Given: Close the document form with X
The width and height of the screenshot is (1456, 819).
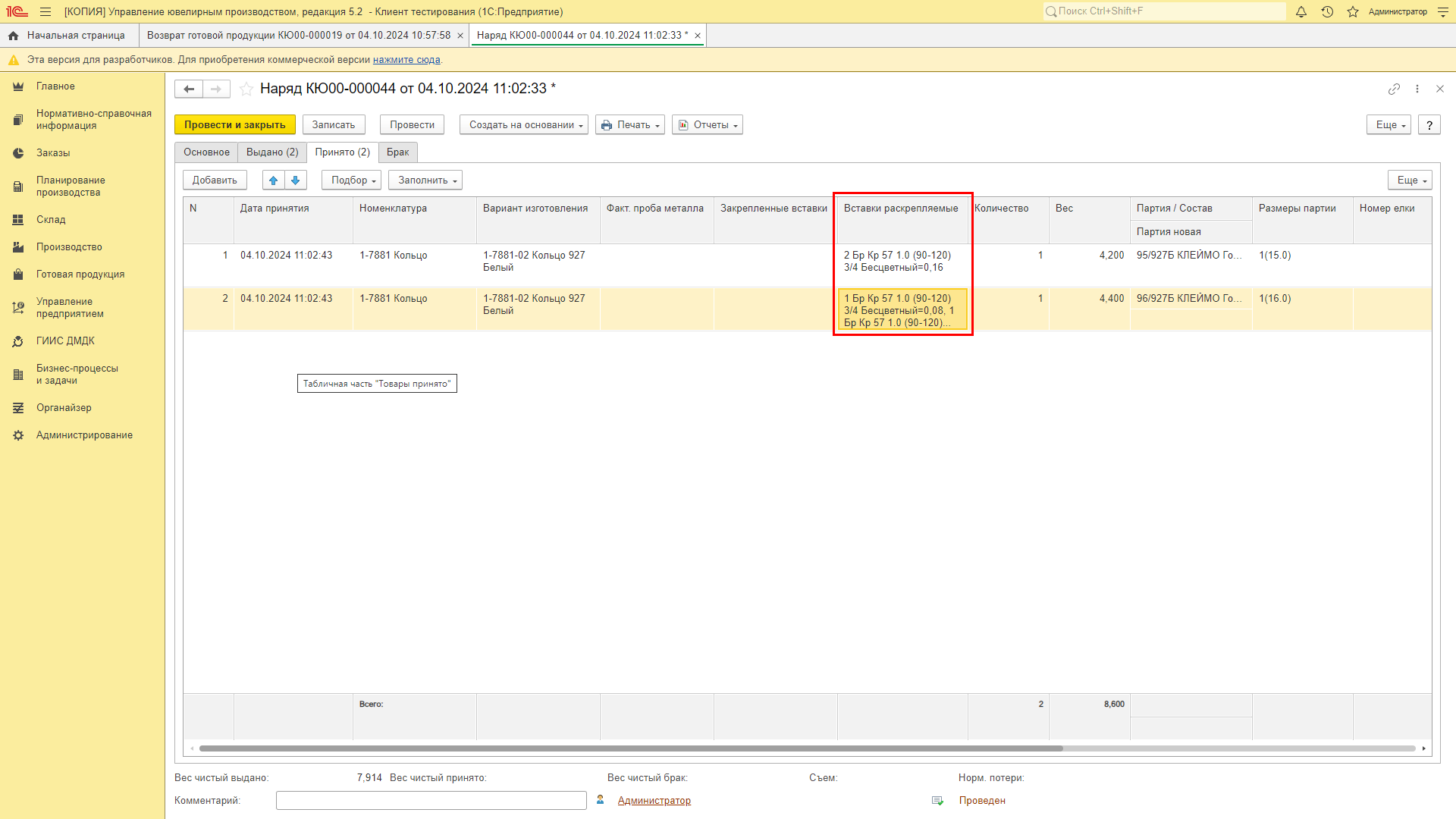Looking at the screenshot, I should (x=1440, y=89).
